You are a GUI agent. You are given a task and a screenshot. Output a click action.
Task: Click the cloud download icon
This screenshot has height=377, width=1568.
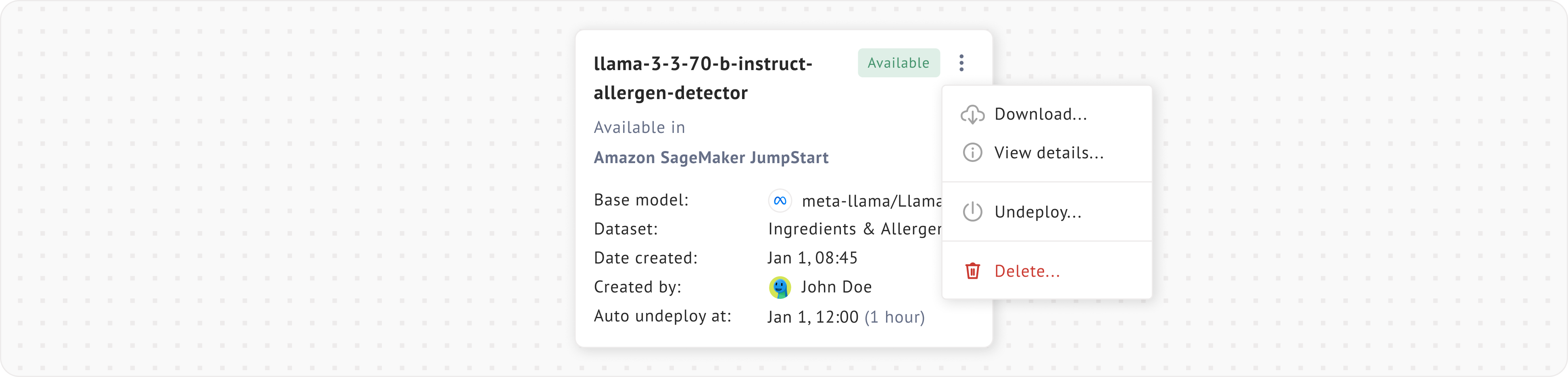tap(972, 114)
